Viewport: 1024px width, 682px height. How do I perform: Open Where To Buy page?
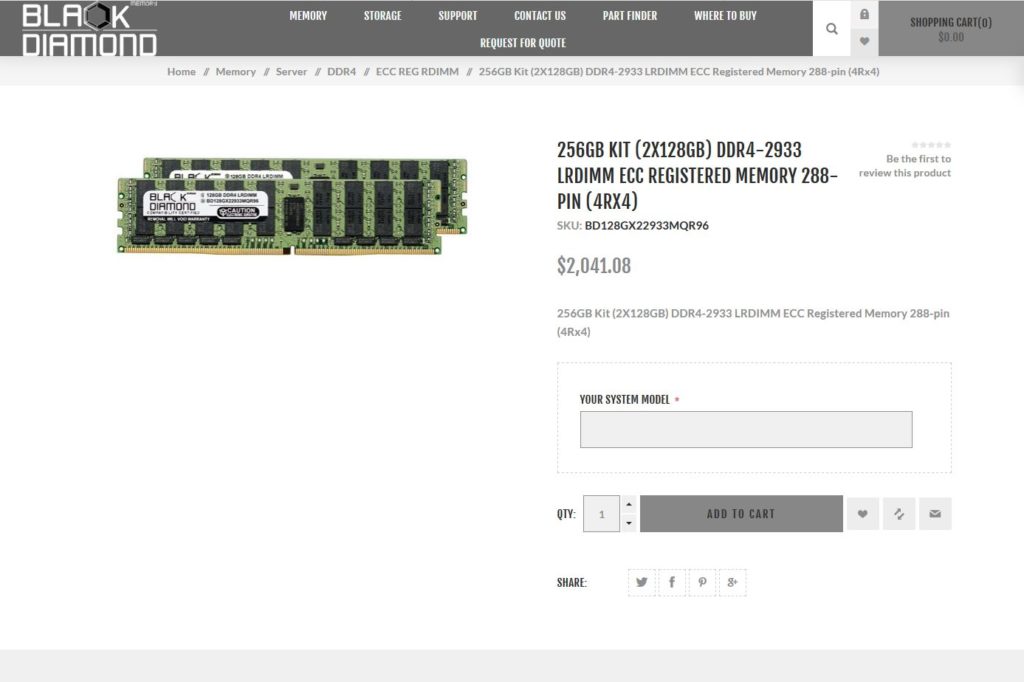coord(725,15)
